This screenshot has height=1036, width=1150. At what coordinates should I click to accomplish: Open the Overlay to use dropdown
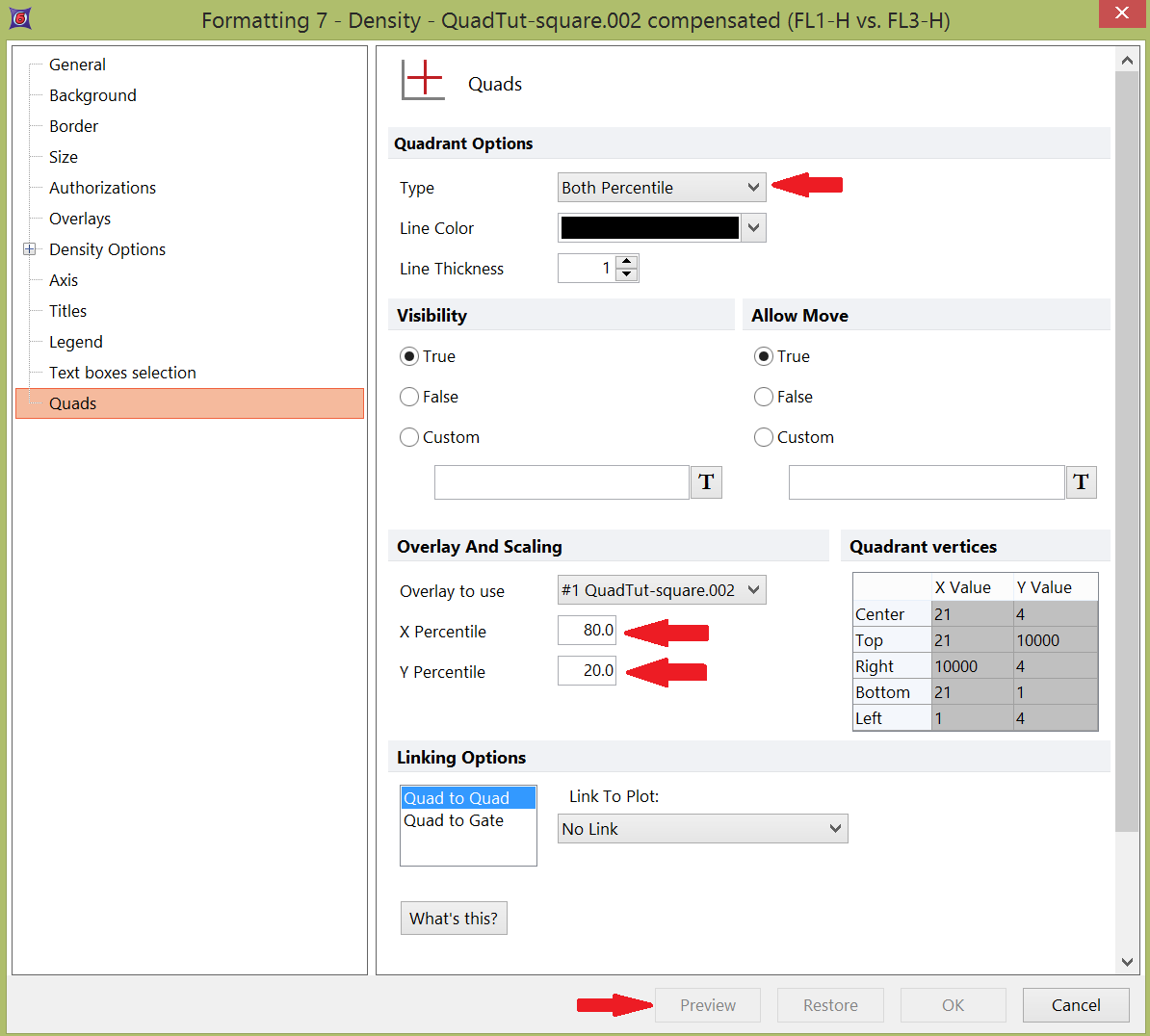(x=662, y=590)
